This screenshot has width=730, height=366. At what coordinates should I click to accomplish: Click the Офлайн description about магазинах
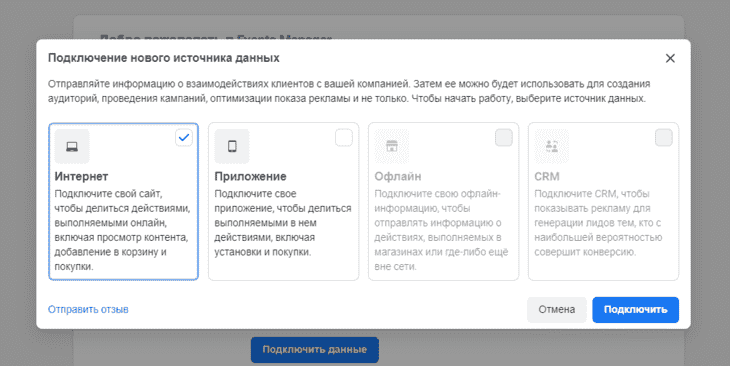pyautogui.click(x=441, y=230)
